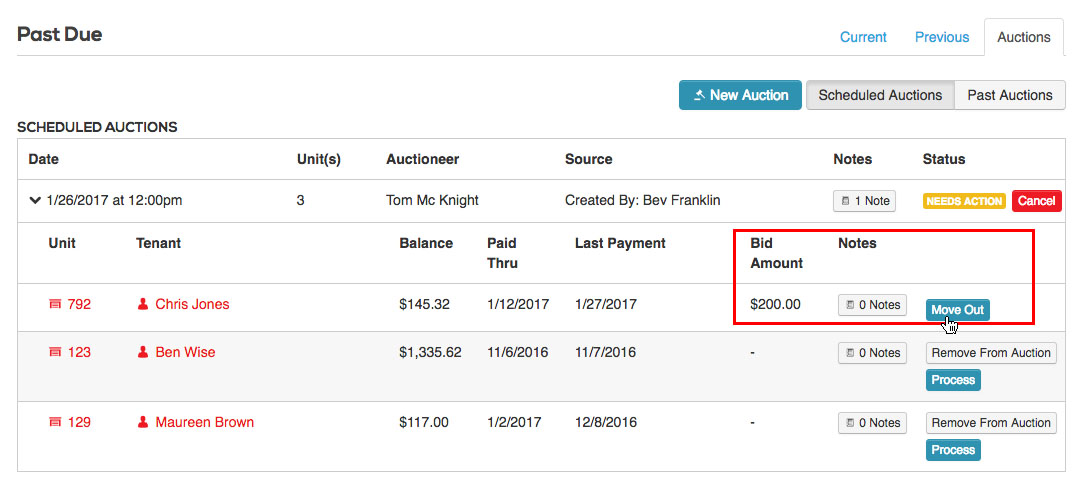Remove Ben Wise from auction
The width and height of the screenshot is (1075, 482).
click(x=991, y=352)
